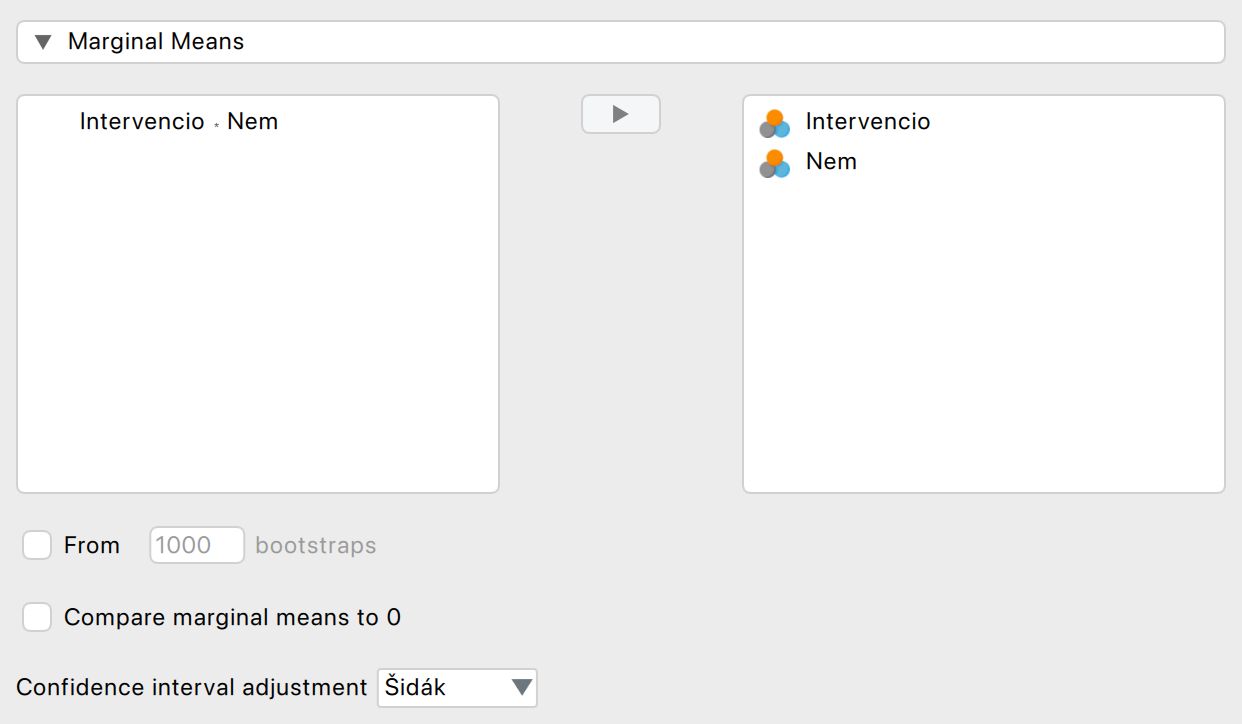
Task: Select the Intervencio * Nem interaction term
Action: coord(179,122)
